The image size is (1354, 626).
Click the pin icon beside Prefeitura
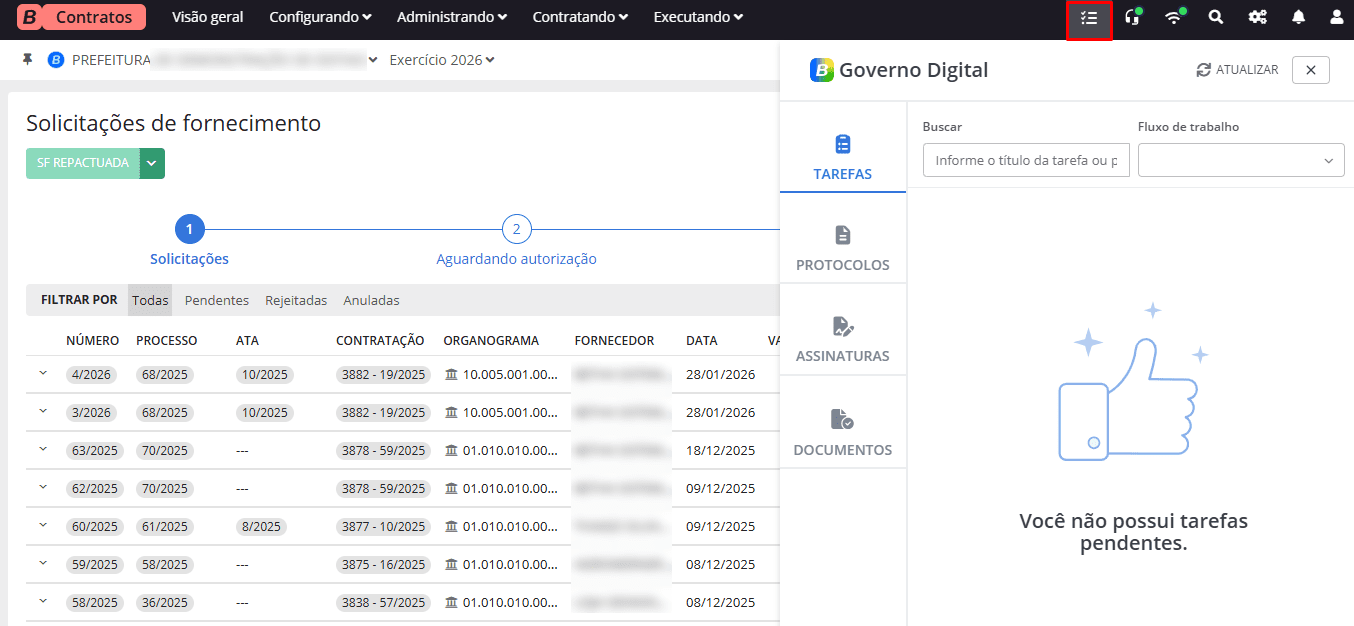tap(28, 60)
